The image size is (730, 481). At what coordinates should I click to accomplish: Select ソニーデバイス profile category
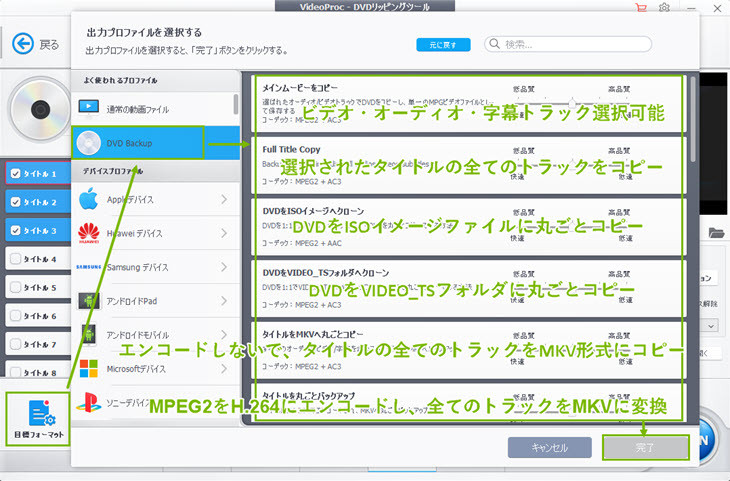155,403
